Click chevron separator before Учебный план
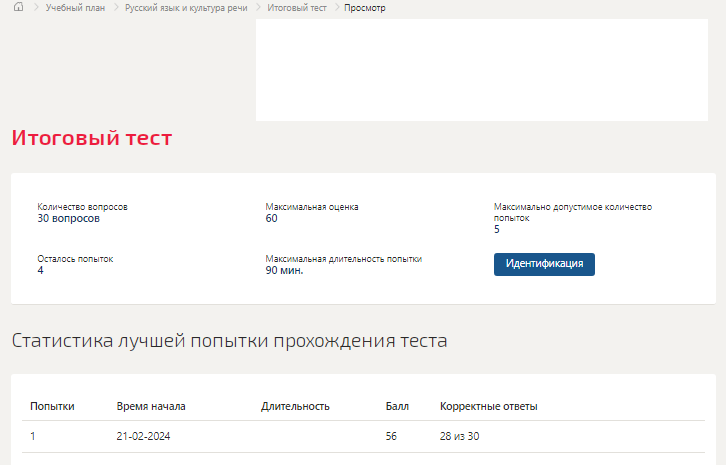This screenshot has height=465, width=726. [x=36, y=7]
